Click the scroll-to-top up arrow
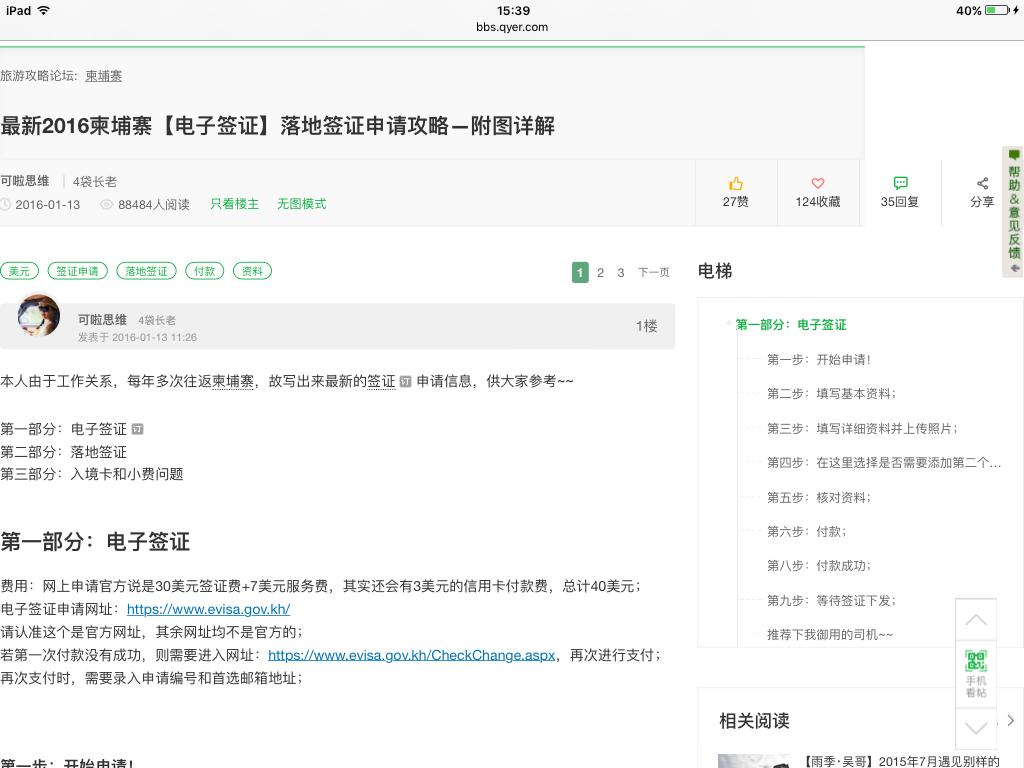The width and height of the screenshot is (1024, 768). tap(976, 621)
